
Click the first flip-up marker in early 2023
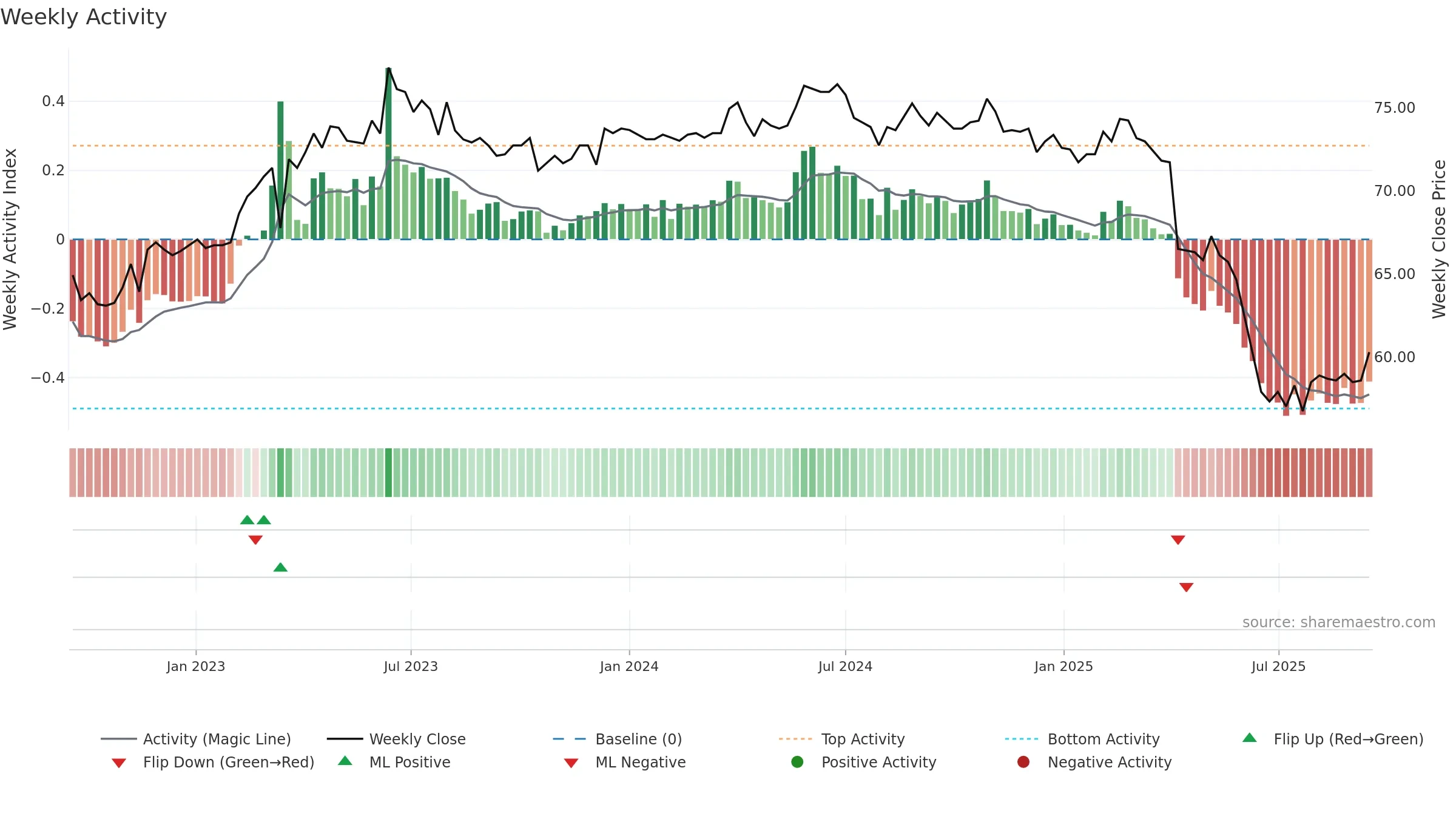click(x=247, y=520)
